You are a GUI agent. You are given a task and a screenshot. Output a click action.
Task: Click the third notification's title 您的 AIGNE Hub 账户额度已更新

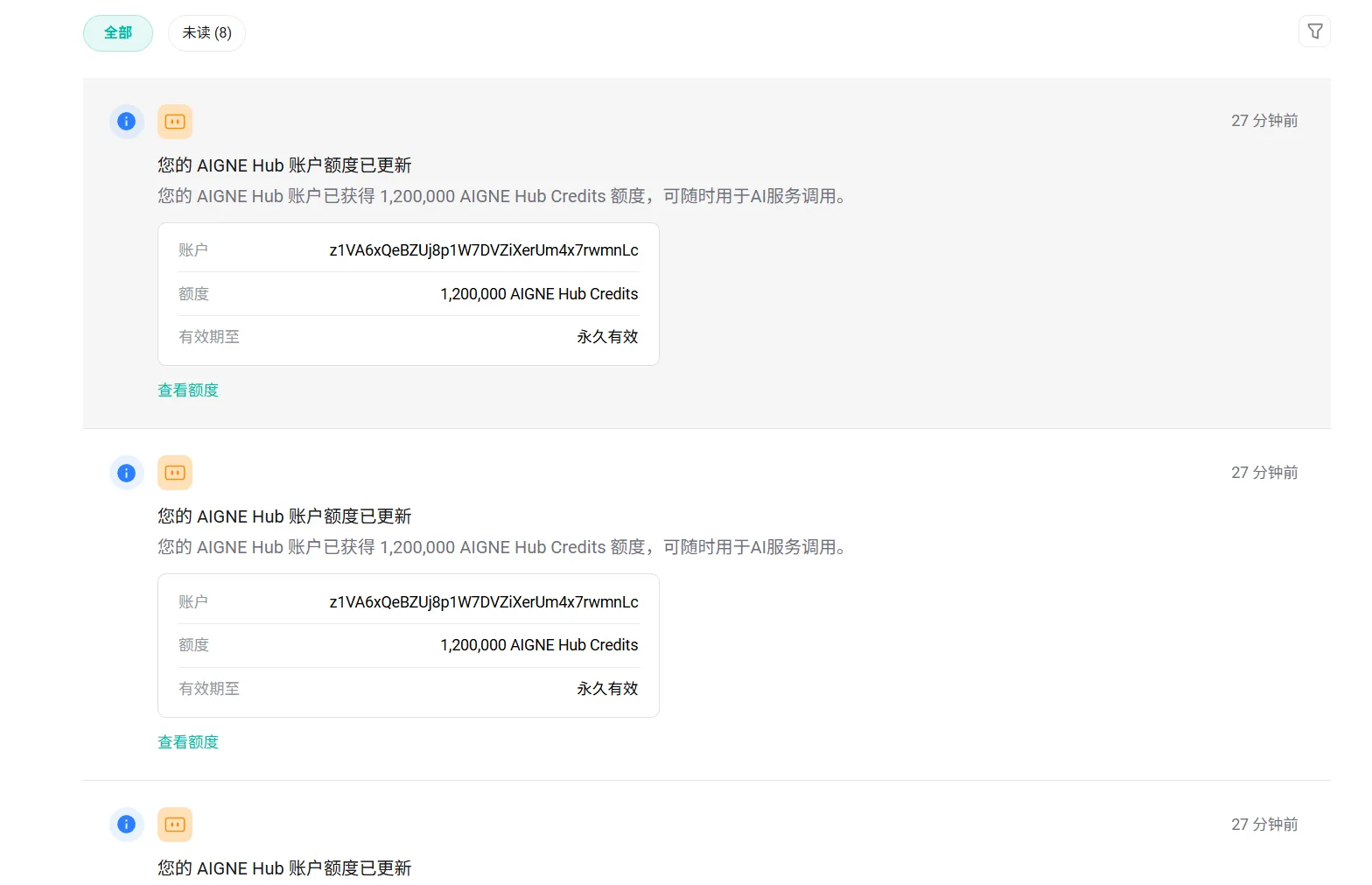pos(284,868)
